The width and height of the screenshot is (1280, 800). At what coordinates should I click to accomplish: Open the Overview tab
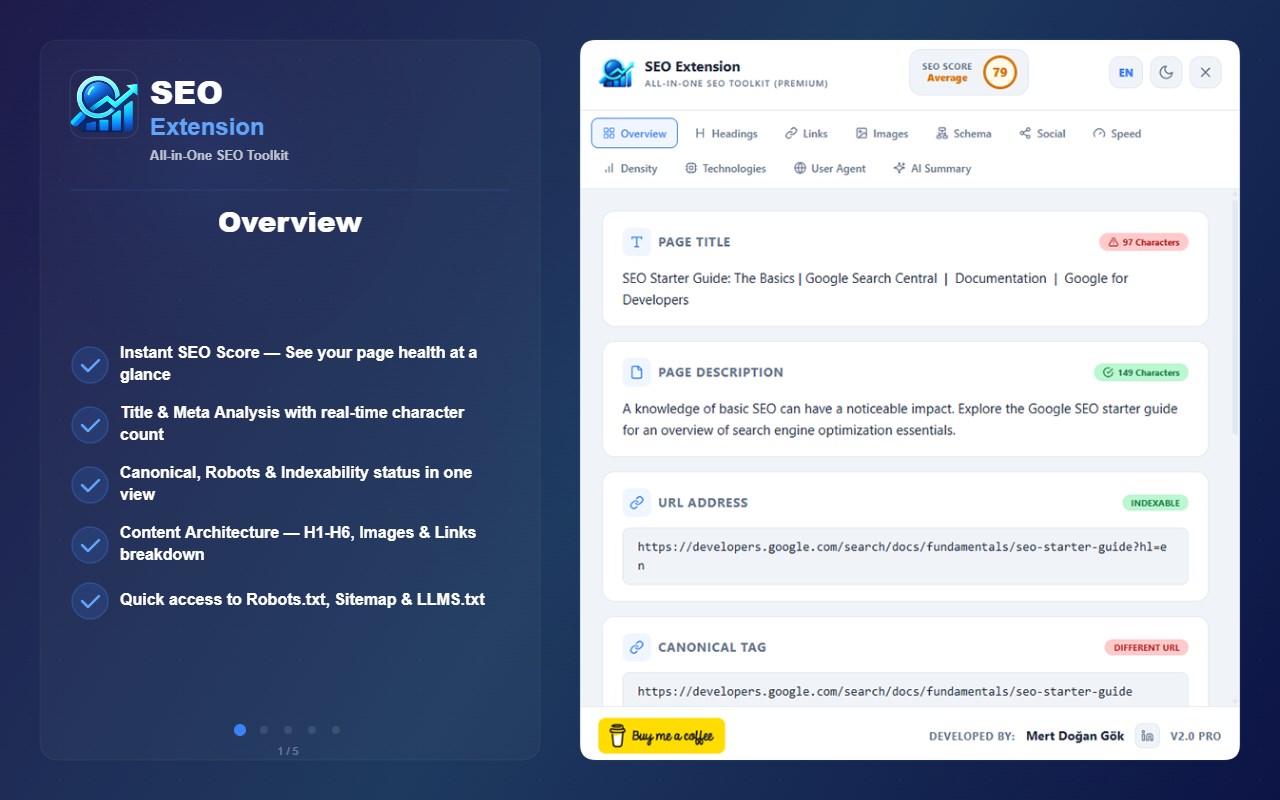tap(634, 133)
